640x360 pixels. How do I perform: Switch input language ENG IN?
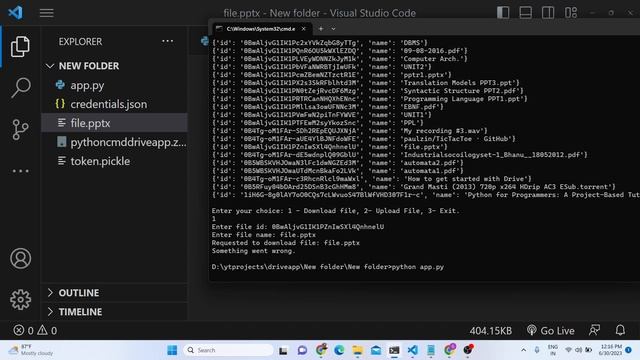tap(553, 350)
